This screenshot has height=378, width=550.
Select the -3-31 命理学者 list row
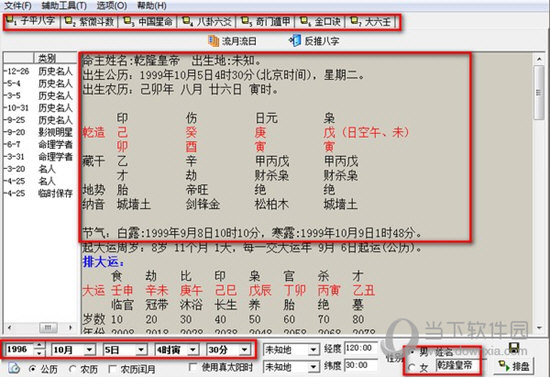(x=40, y=157)
